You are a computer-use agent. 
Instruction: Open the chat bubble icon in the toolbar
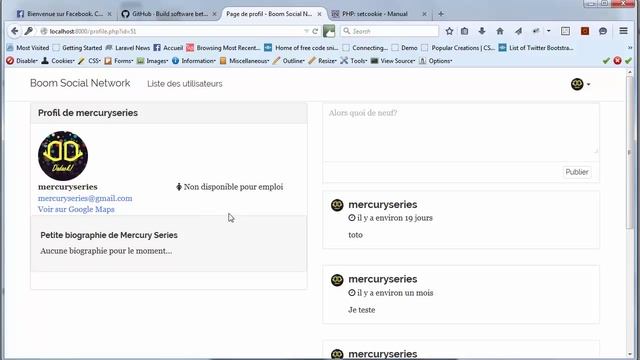[603, 31]
